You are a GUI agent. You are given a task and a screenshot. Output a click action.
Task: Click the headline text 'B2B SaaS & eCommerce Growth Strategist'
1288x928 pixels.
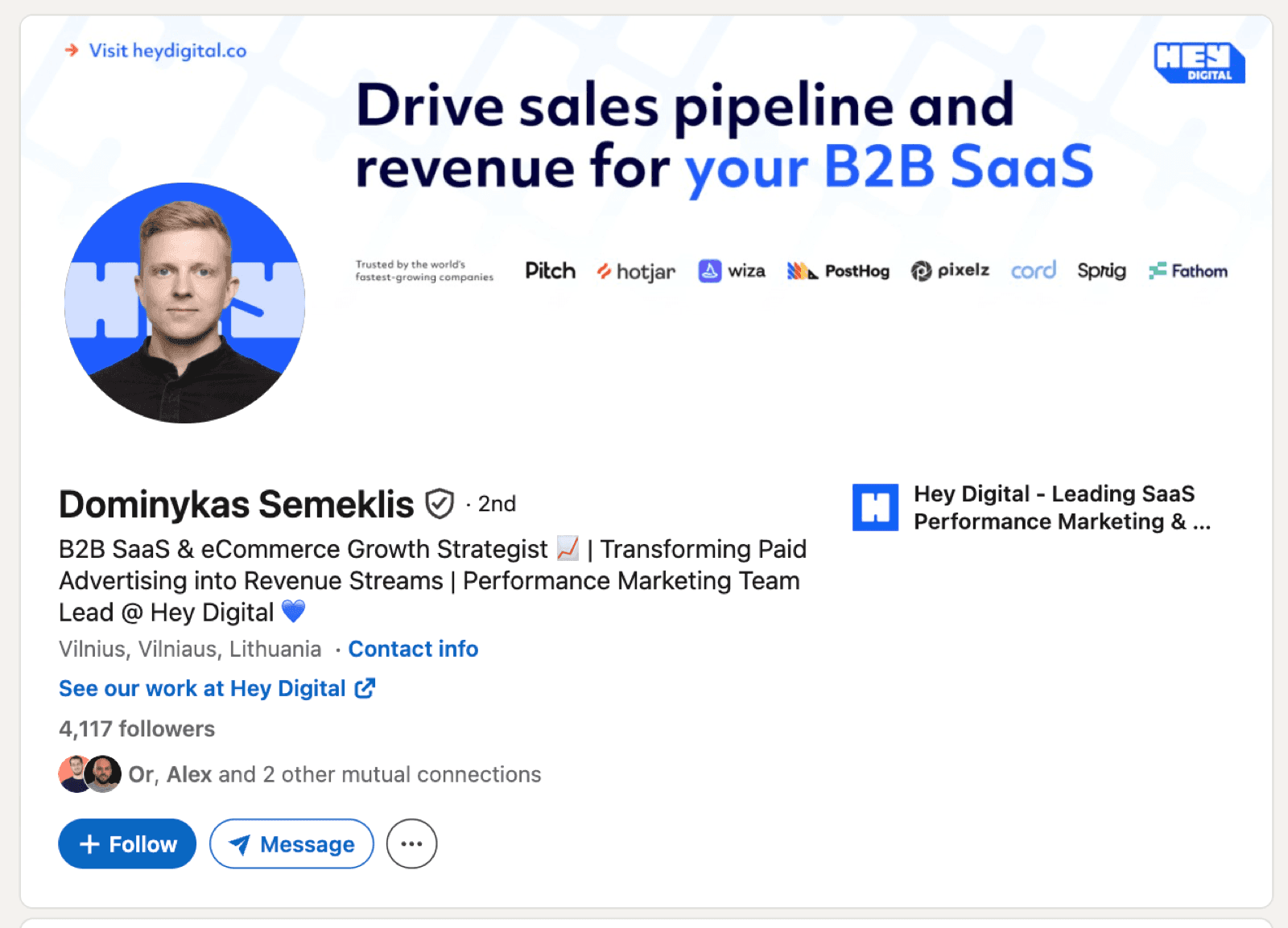click(303, 549)
